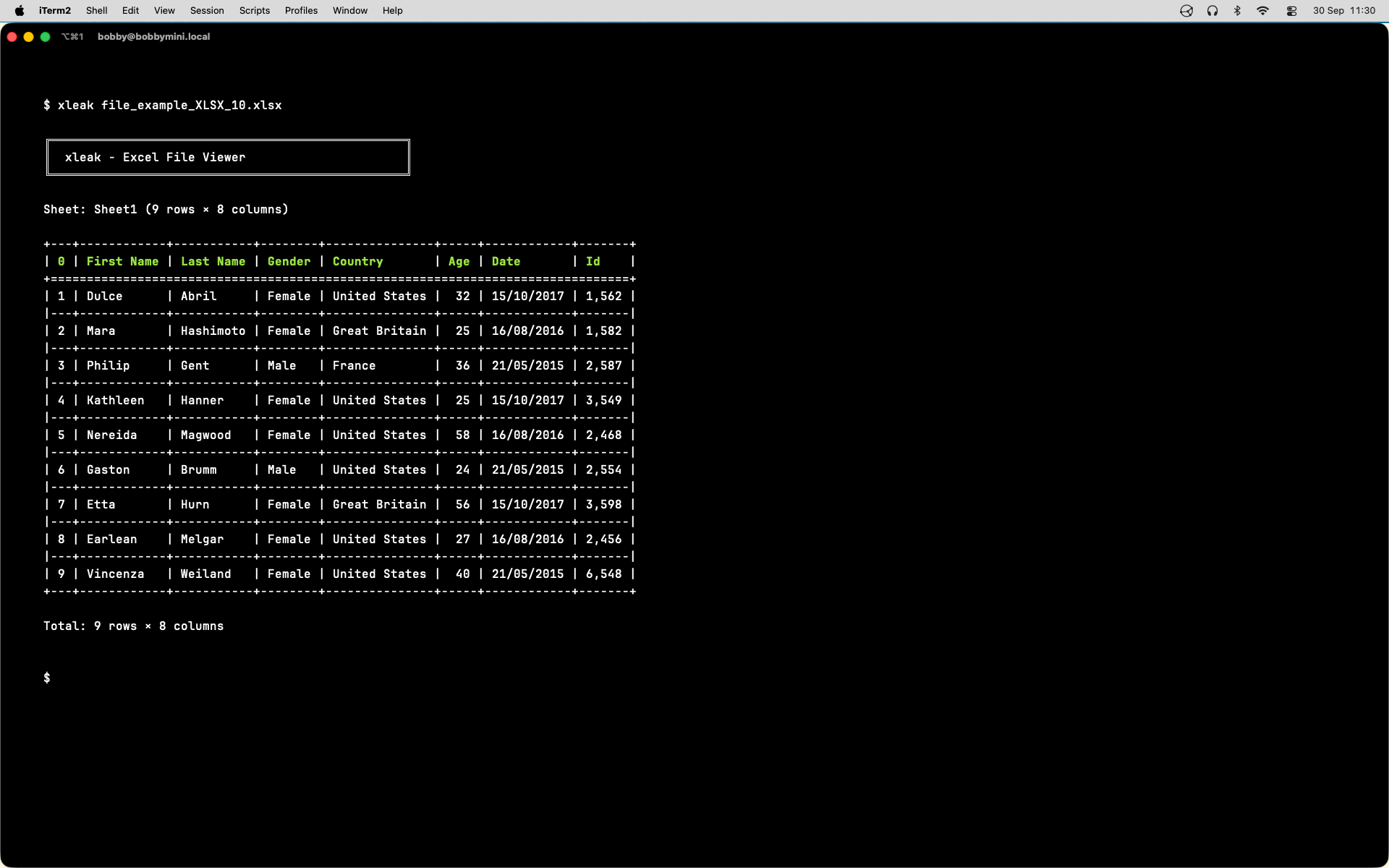Click the first name Dulce
Image resolution: width=1389 pixels, height=868 pixels.
[105, 297]
